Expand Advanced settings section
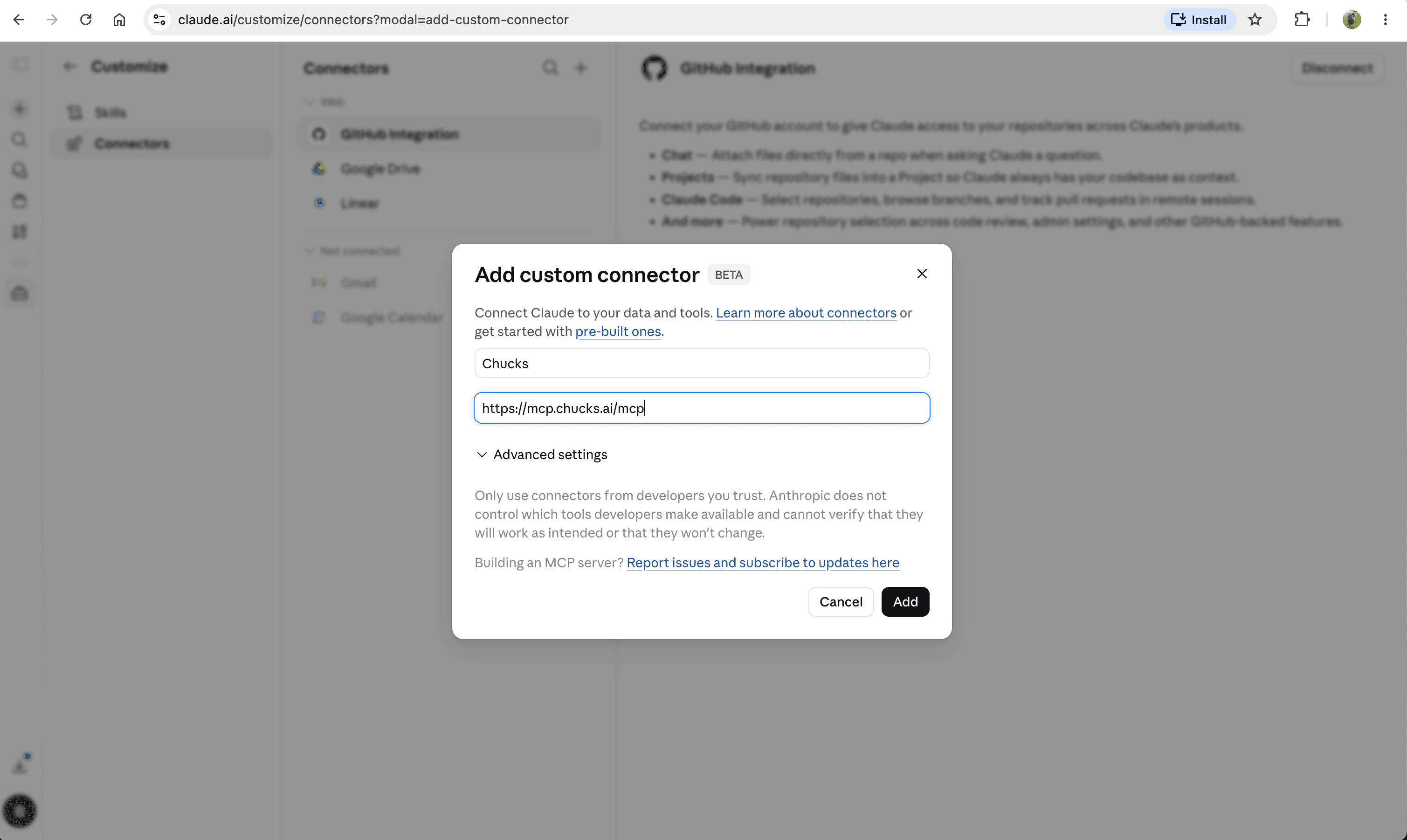 click(542, 454)
